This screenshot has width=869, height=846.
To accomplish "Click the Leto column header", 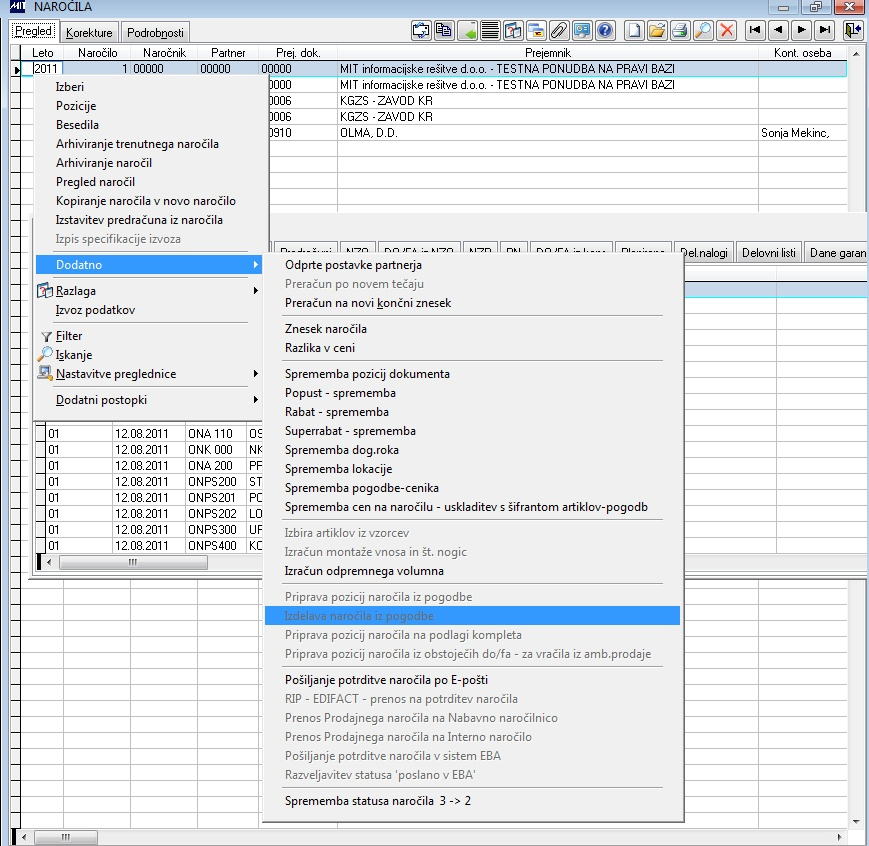I will pyautogui.click(x=43, y=53).
